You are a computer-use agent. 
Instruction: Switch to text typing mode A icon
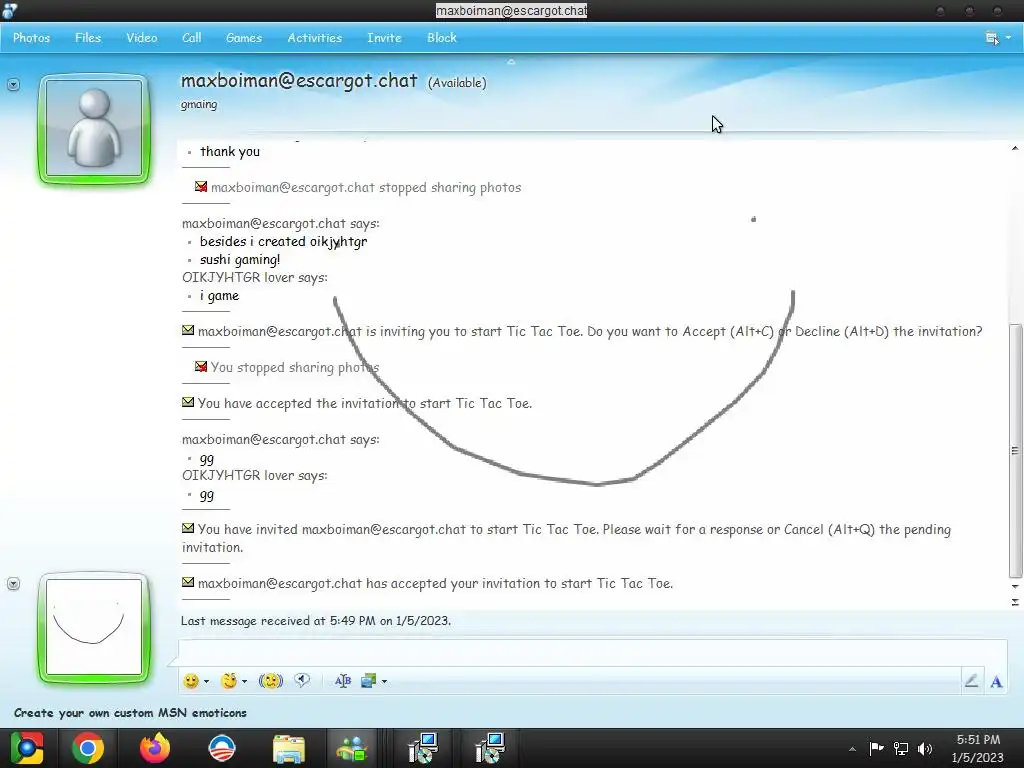(996, 682)
